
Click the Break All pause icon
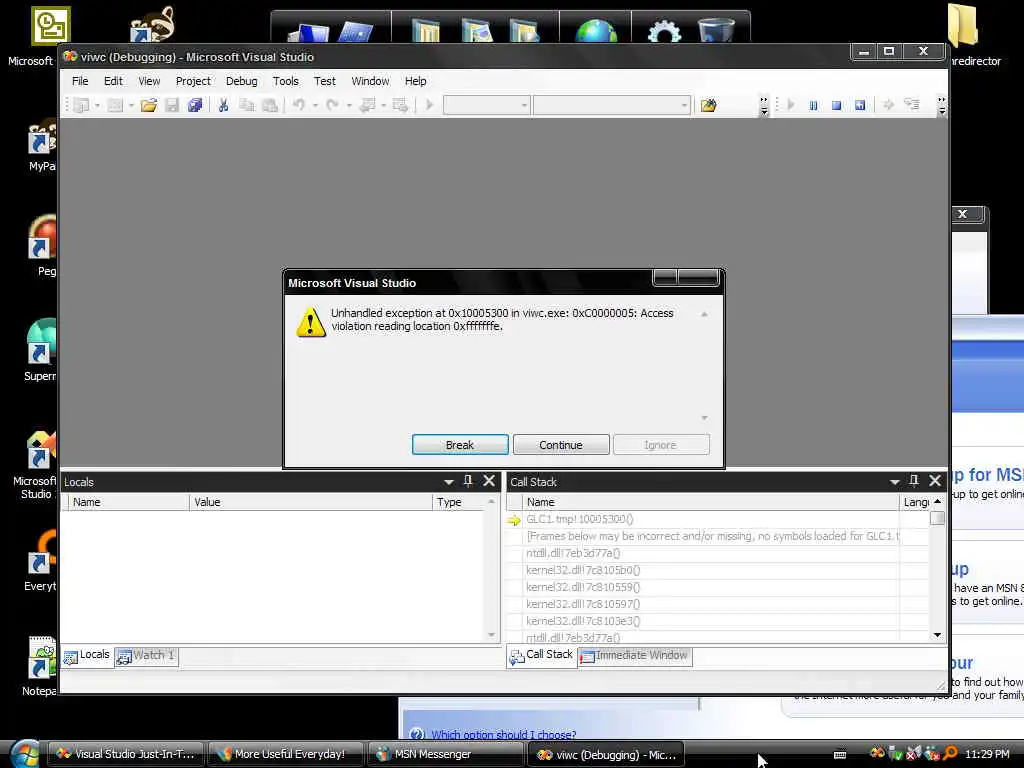814,105
